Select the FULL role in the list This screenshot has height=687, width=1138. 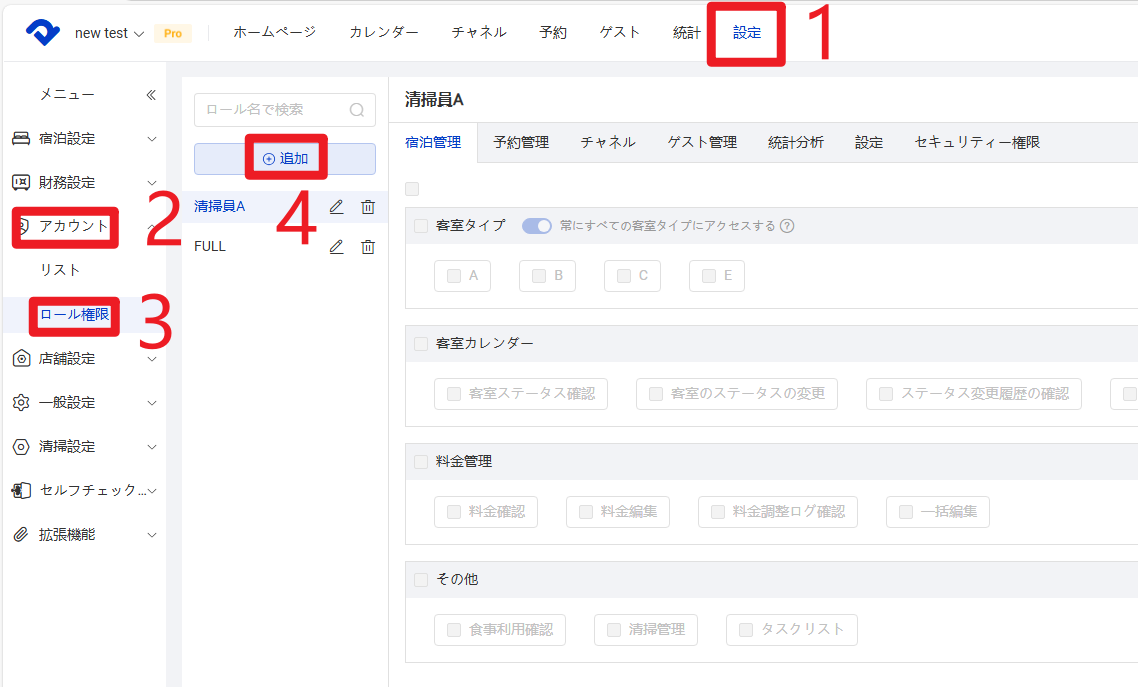[211, 247]
